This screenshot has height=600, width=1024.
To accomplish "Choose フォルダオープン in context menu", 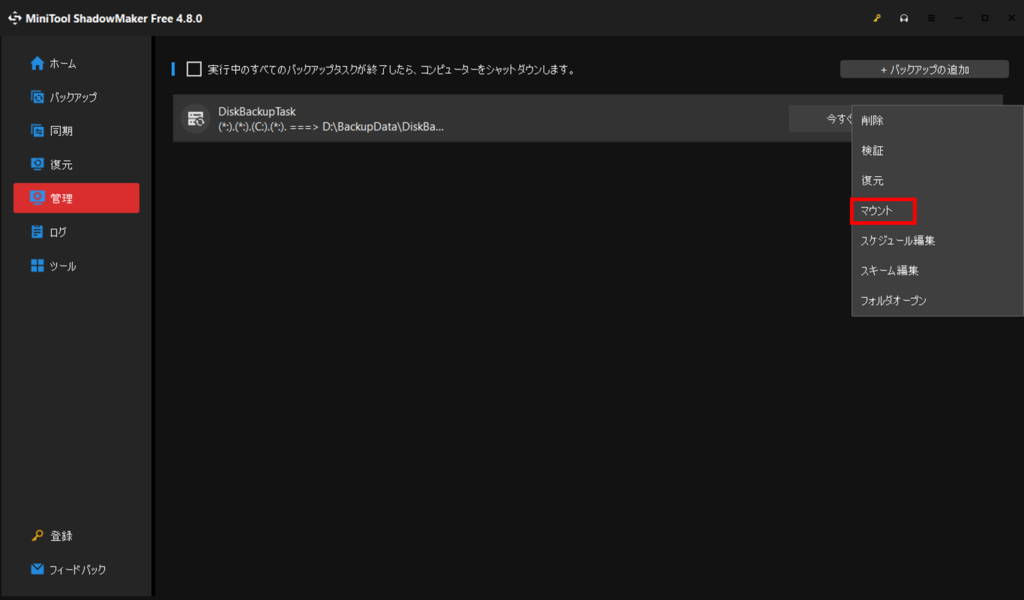I will click(893, 300).
